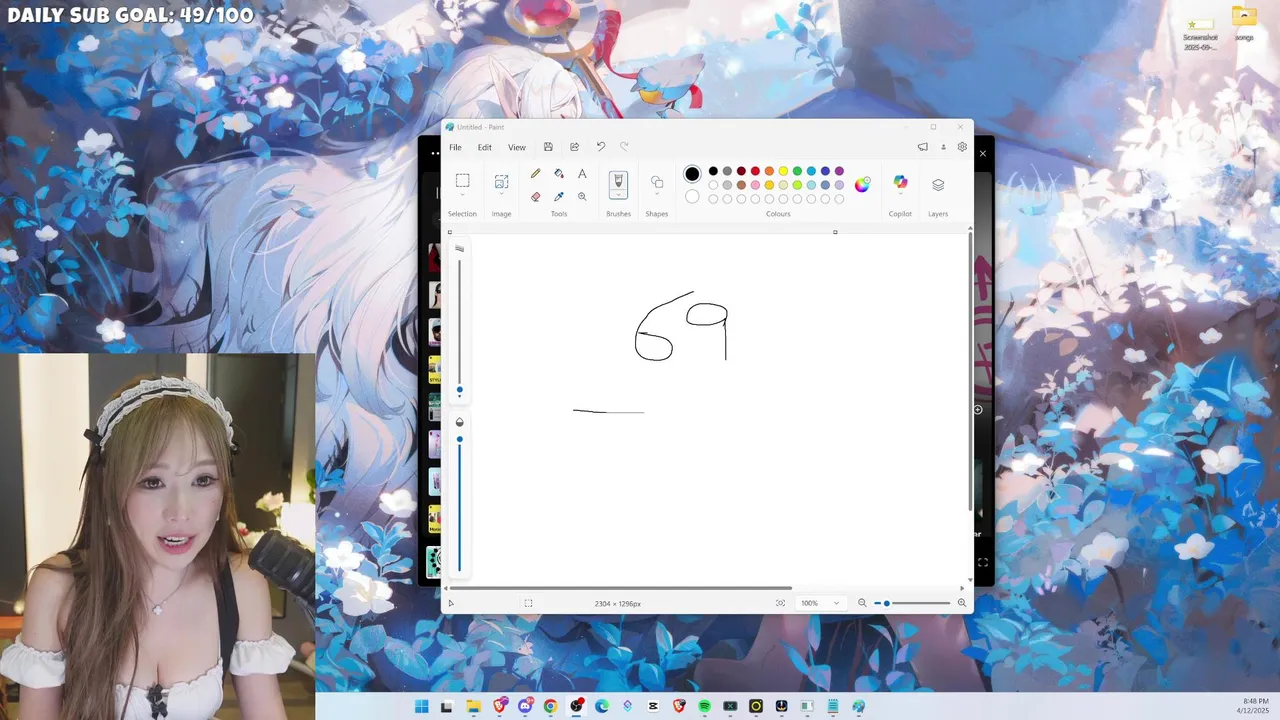The width and height of the screenshot is (1280, 720).
Task: Open Microsoft Edge from the taskbar
Action: point(602,706)
